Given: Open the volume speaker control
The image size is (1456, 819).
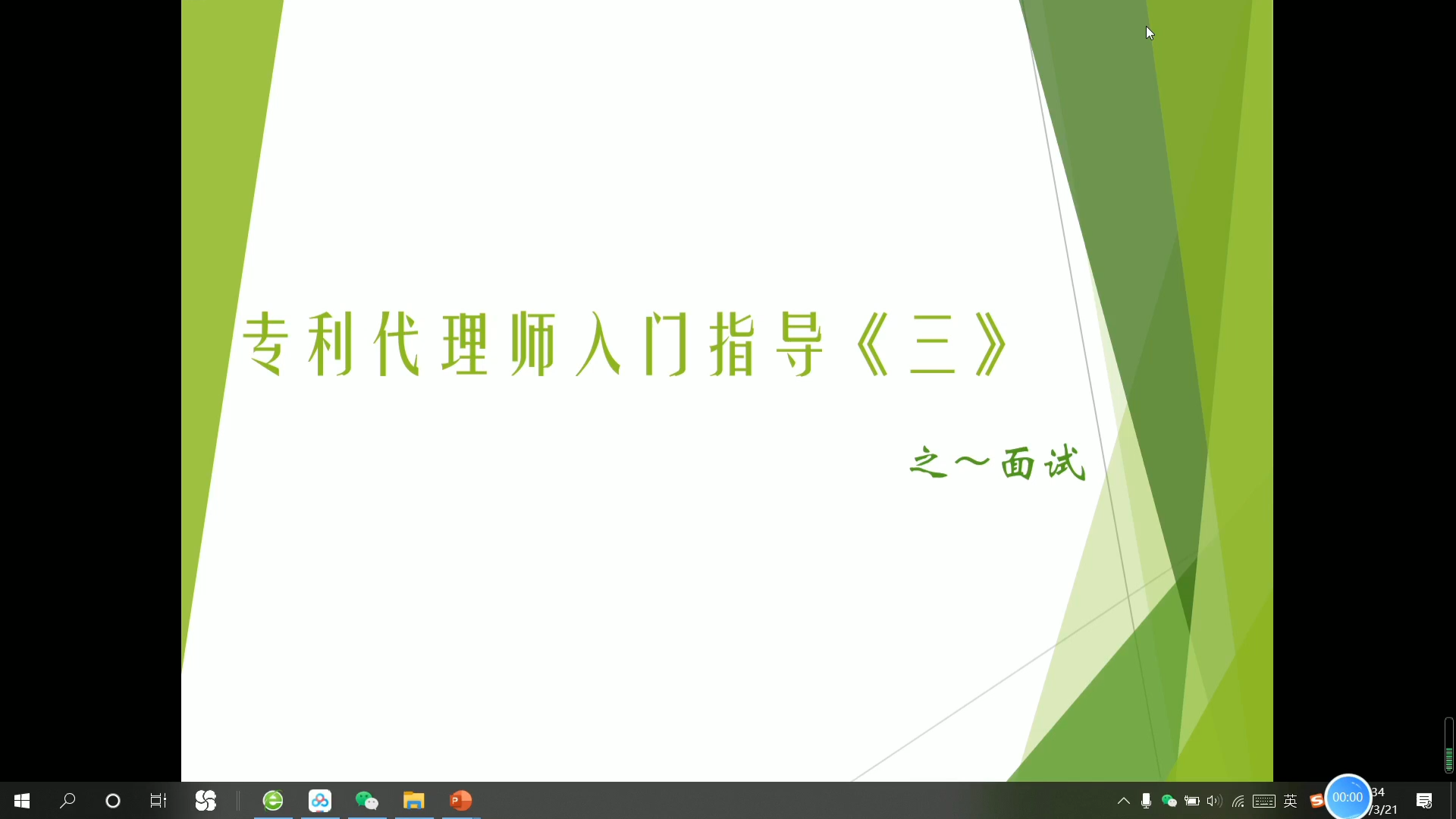Looking at the screenshot, I should click(x=1215, y=801).
